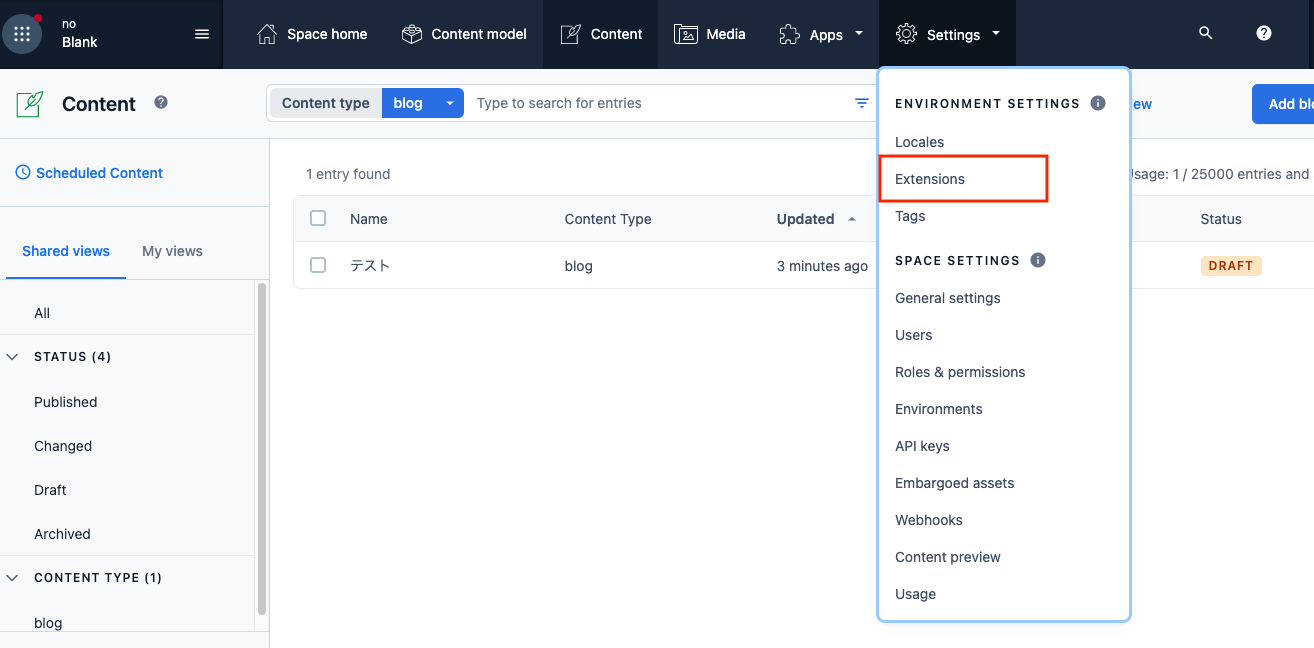Open the help question mark icon
This screenshot has height=648, width=1314.
click(1264, 33)
